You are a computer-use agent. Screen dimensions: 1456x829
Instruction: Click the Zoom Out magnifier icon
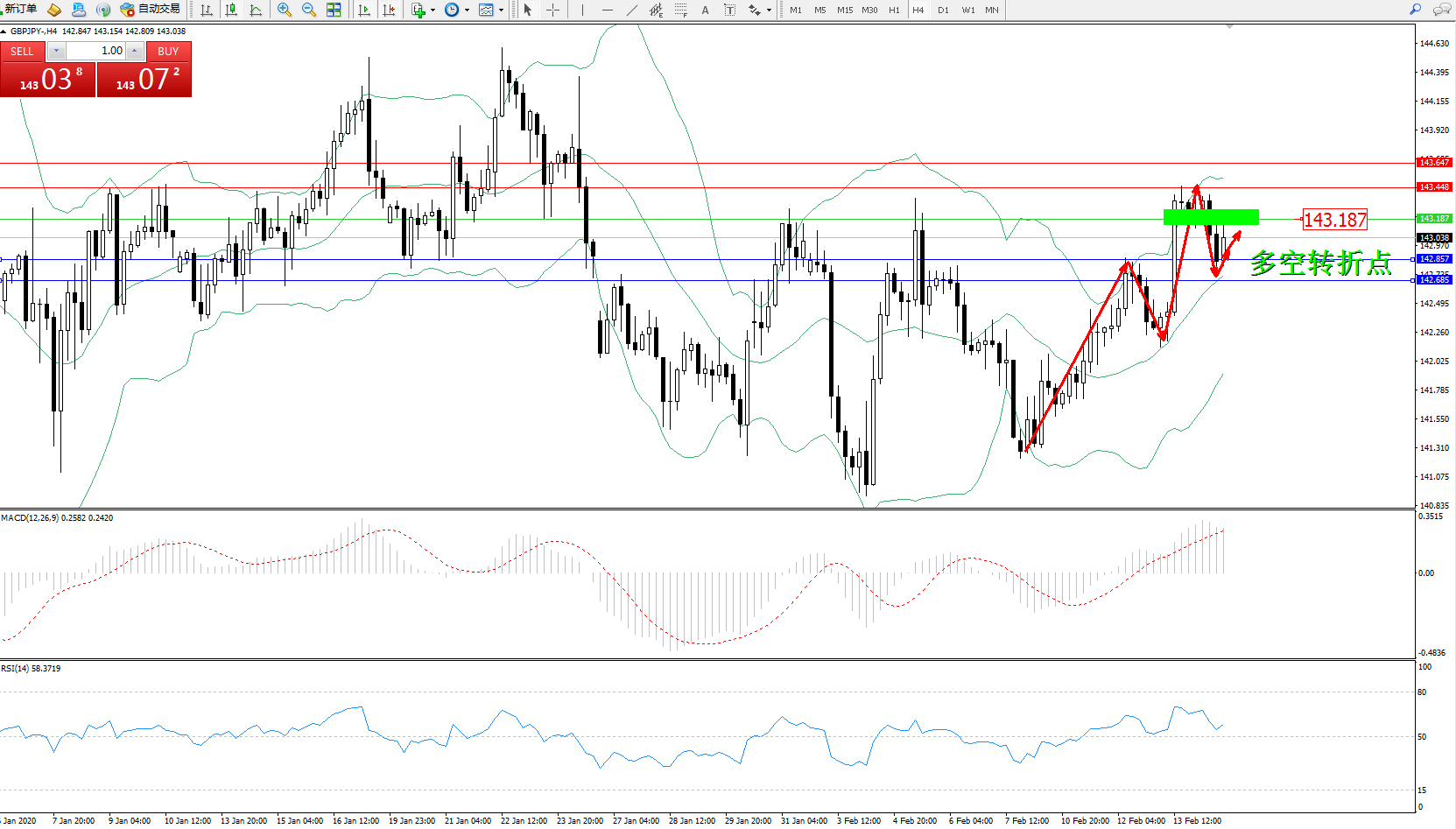(x=309, y=10)
